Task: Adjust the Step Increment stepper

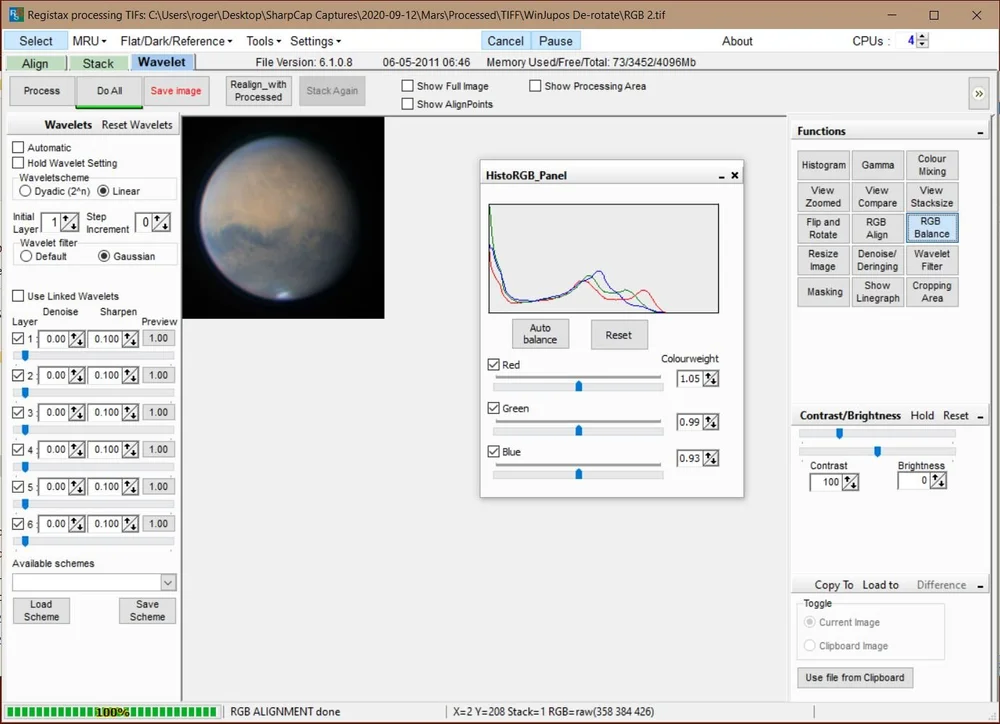Action: [x=161, y=223]
